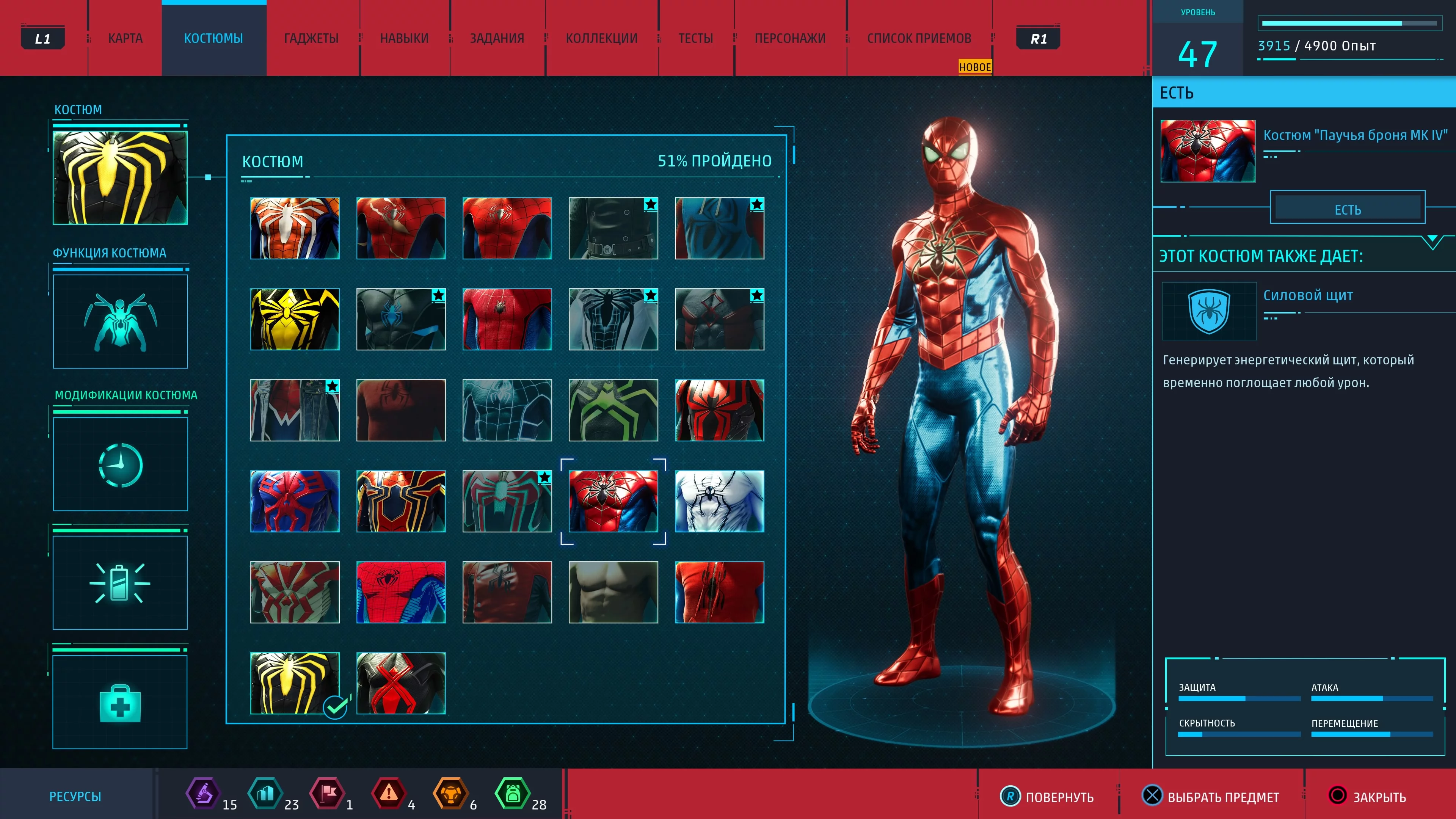Click the Force Shield suit power icon
The height and width of the screenshot is (819, 1456).
click(x=1209, y=311)
